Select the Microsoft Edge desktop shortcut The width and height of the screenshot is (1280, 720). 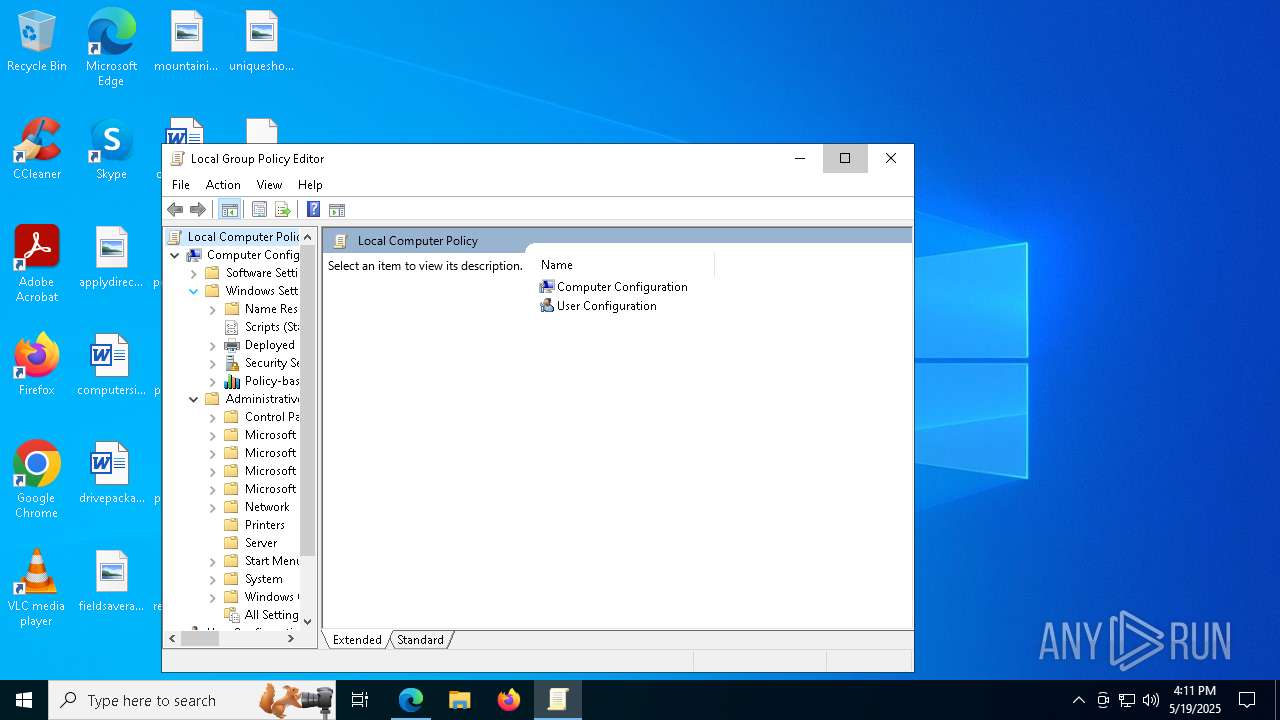pos(111,47)
